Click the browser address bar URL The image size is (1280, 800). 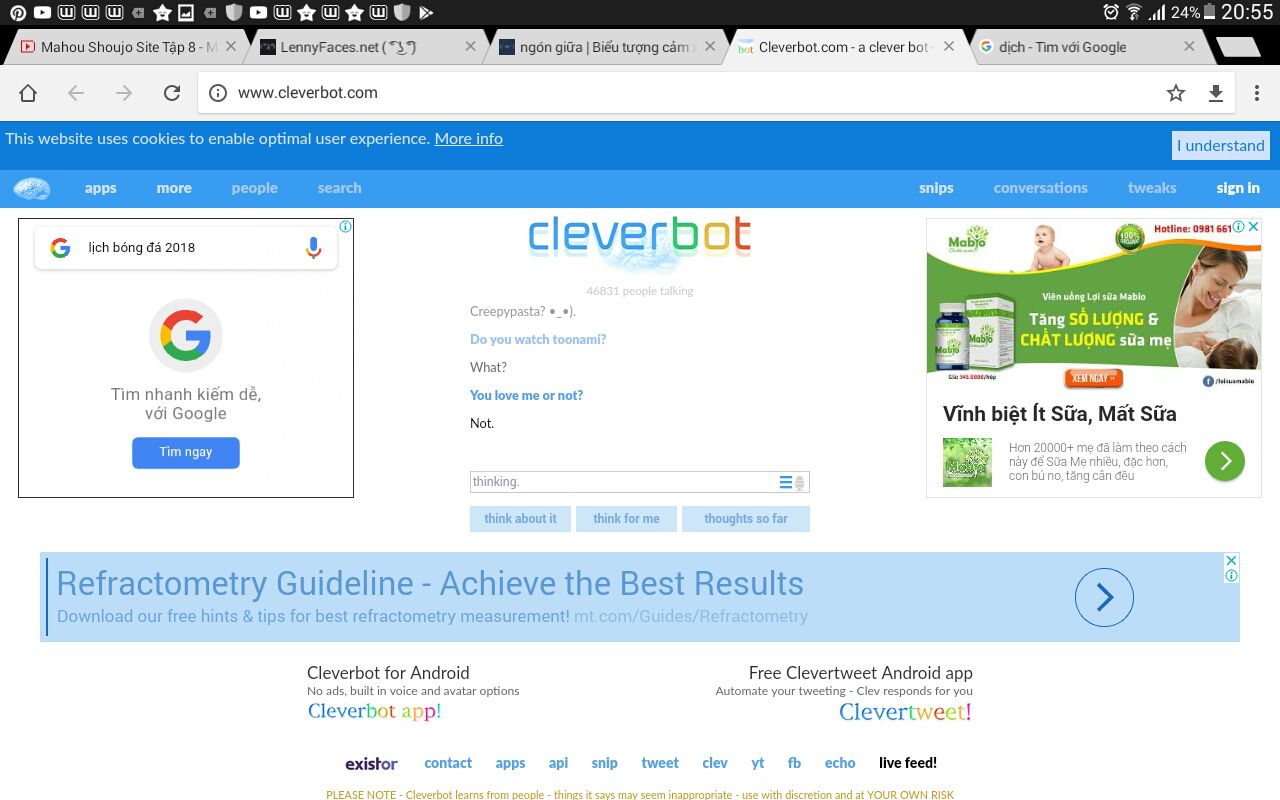[x=308, y=93]
